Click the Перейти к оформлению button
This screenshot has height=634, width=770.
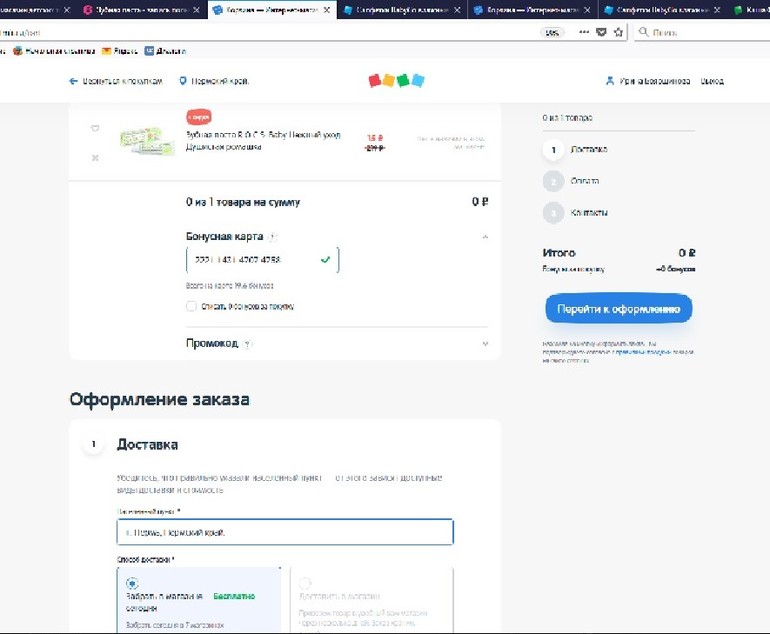click(x=619, y=309)
